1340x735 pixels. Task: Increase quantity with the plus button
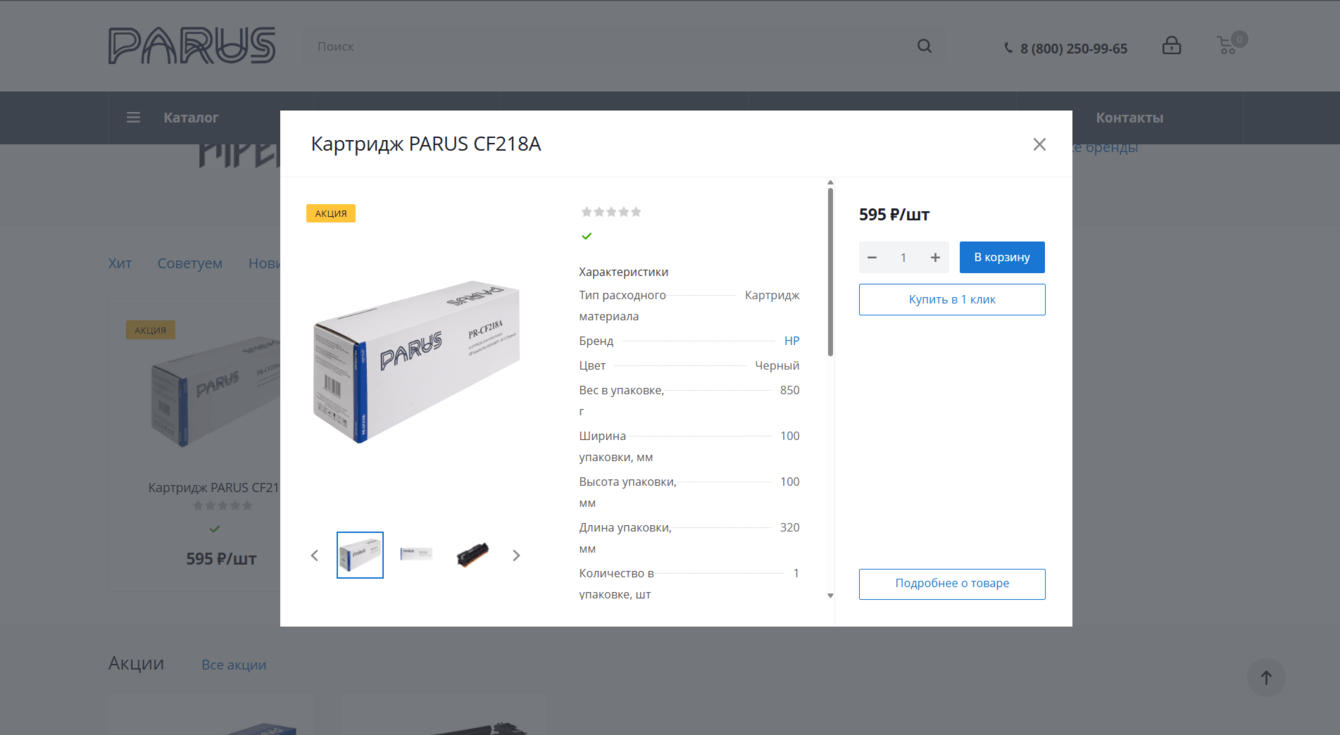tap(935, 257)
